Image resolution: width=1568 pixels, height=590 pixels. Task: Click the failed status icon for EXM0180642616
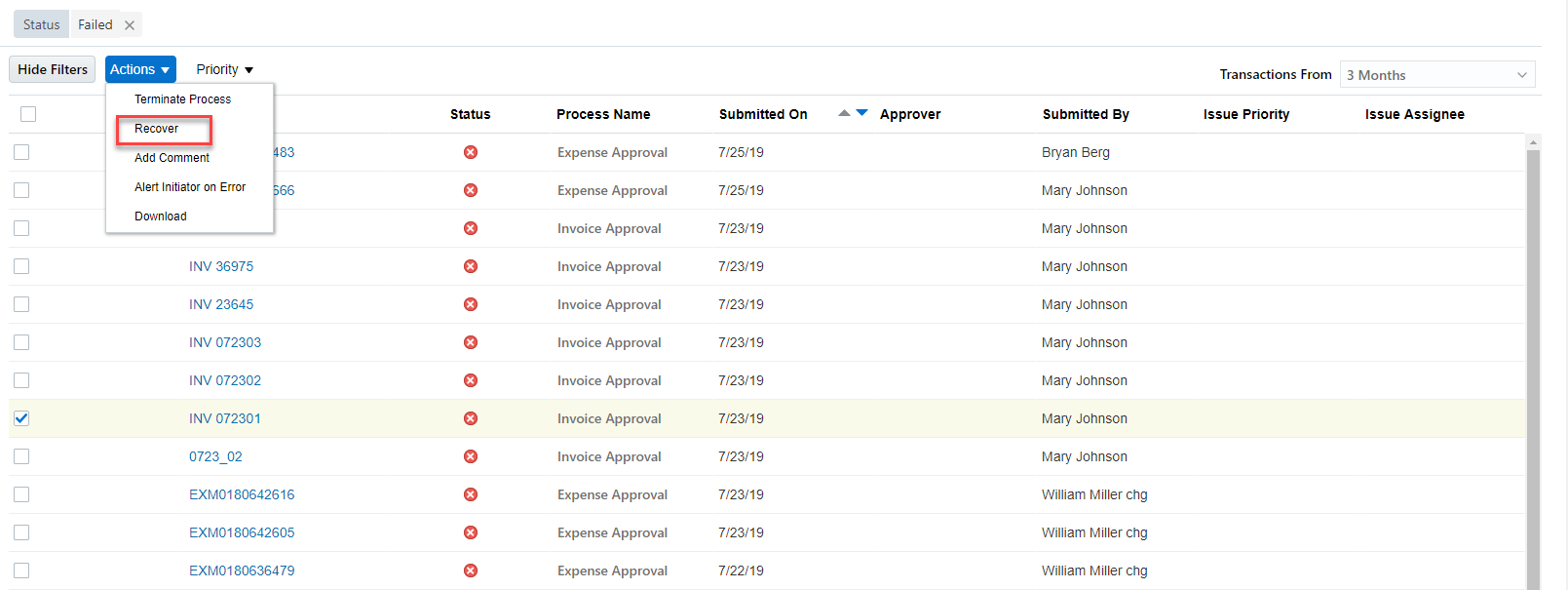(471, 494)
